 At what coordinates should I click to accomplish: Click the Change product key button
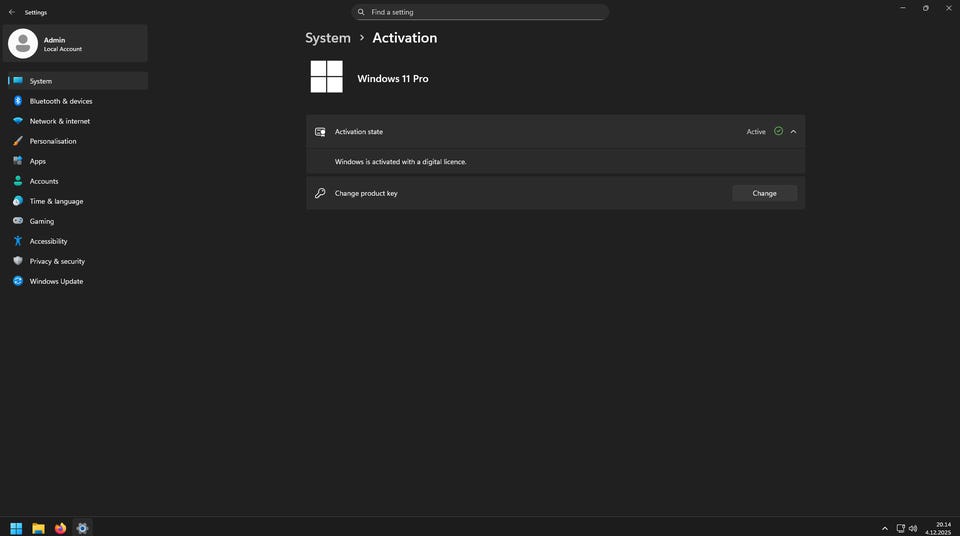pos(765,194)
